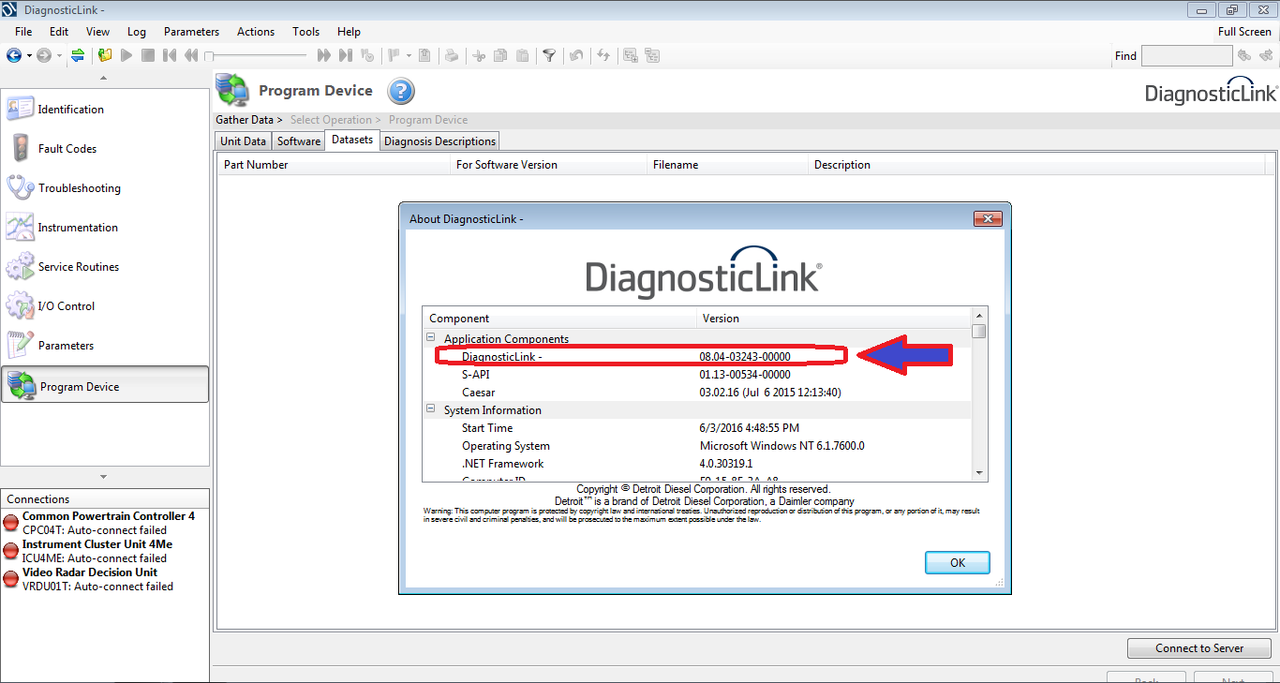Click the Cut scissors icon
Image resolution: width=1280 pixels, height=683 pixels.
click(479, 56)
